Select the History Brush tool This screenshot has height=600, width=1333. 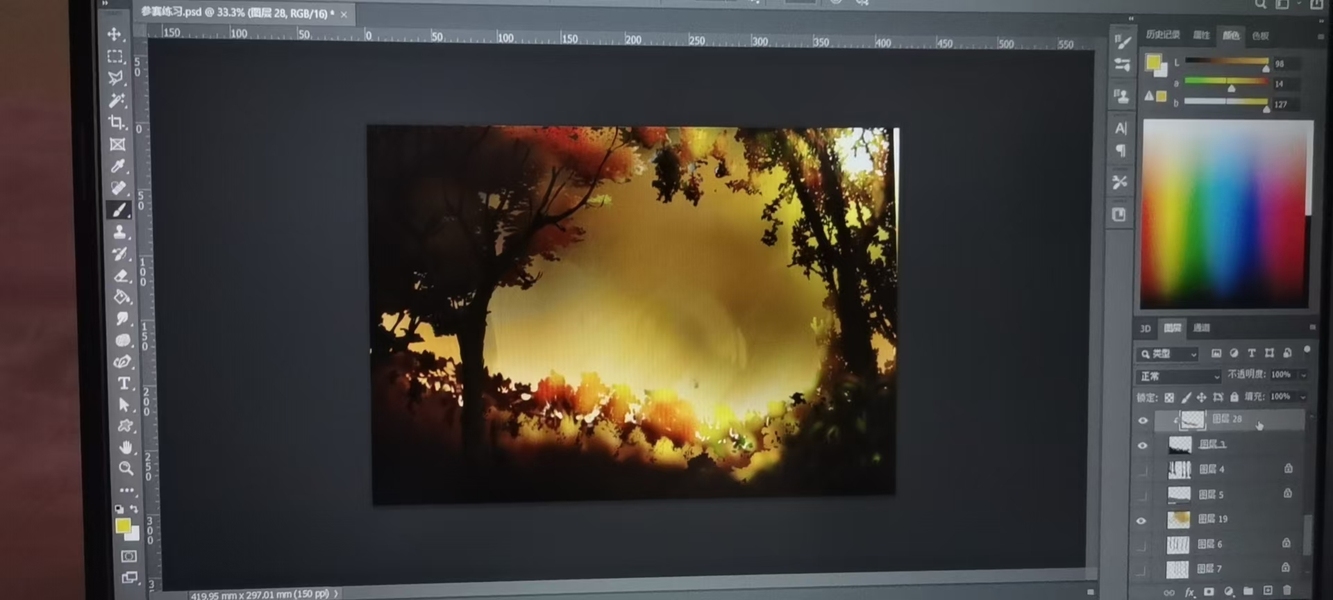coord(121,254)
